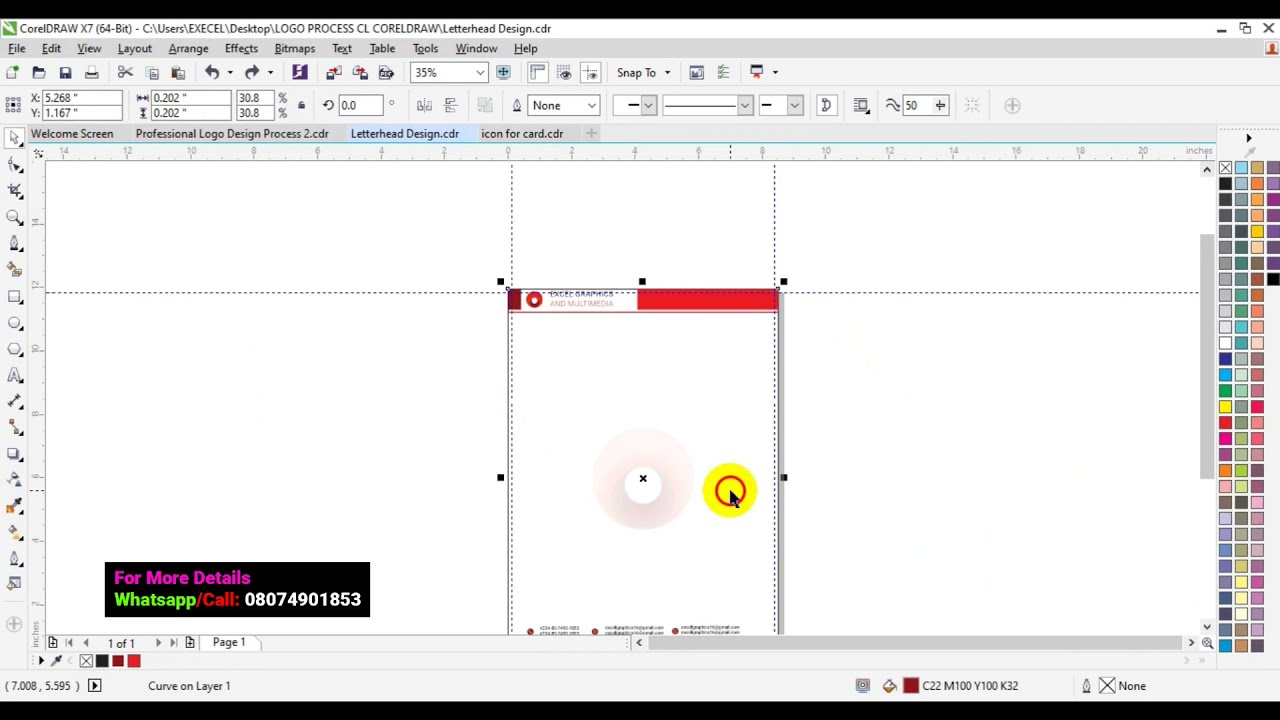Screen dimensions: 1280x720
Task: Select the Rectangle tool
Action: pyautogui.click(x=15, y=297)
